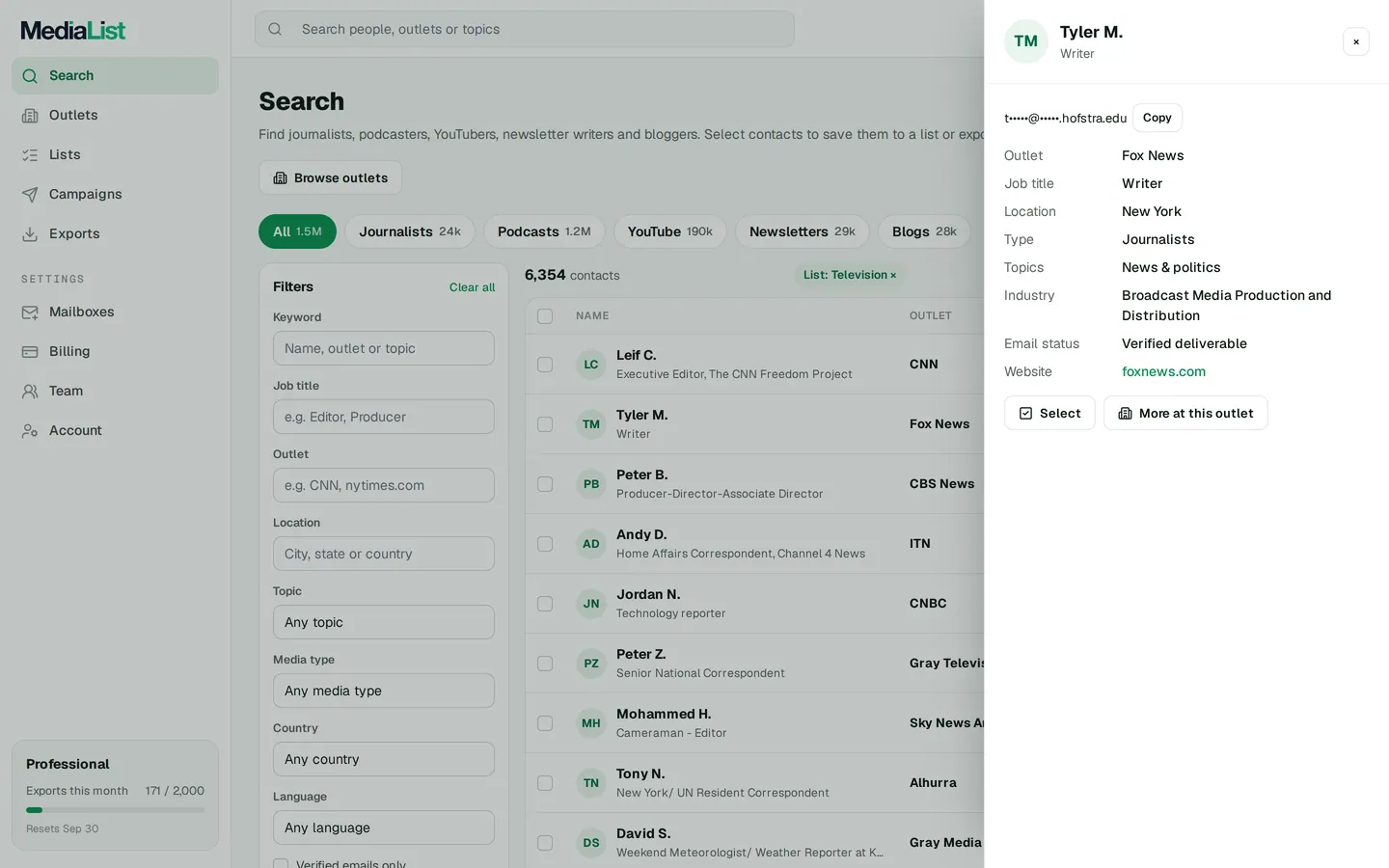Click the MH avatar for Mohammed H.
This screenshot has width=1389, height=868.
(x=590, y=723)
